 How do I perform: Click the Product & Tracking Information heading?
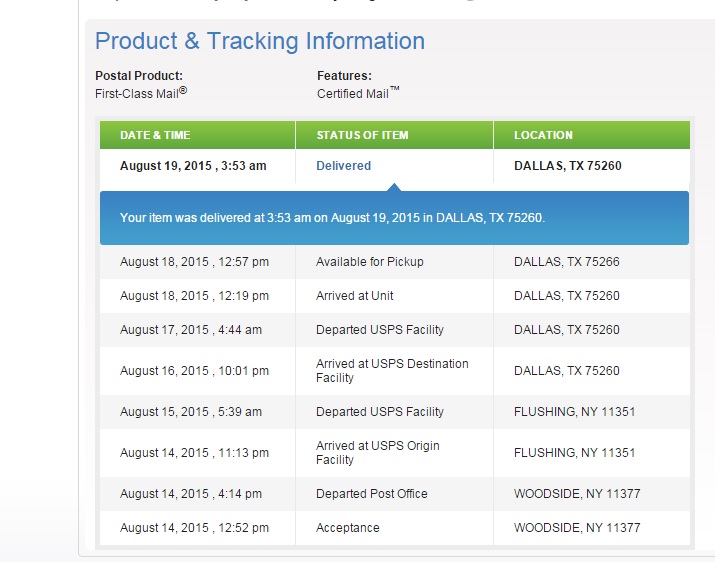(x=260, y=41)
